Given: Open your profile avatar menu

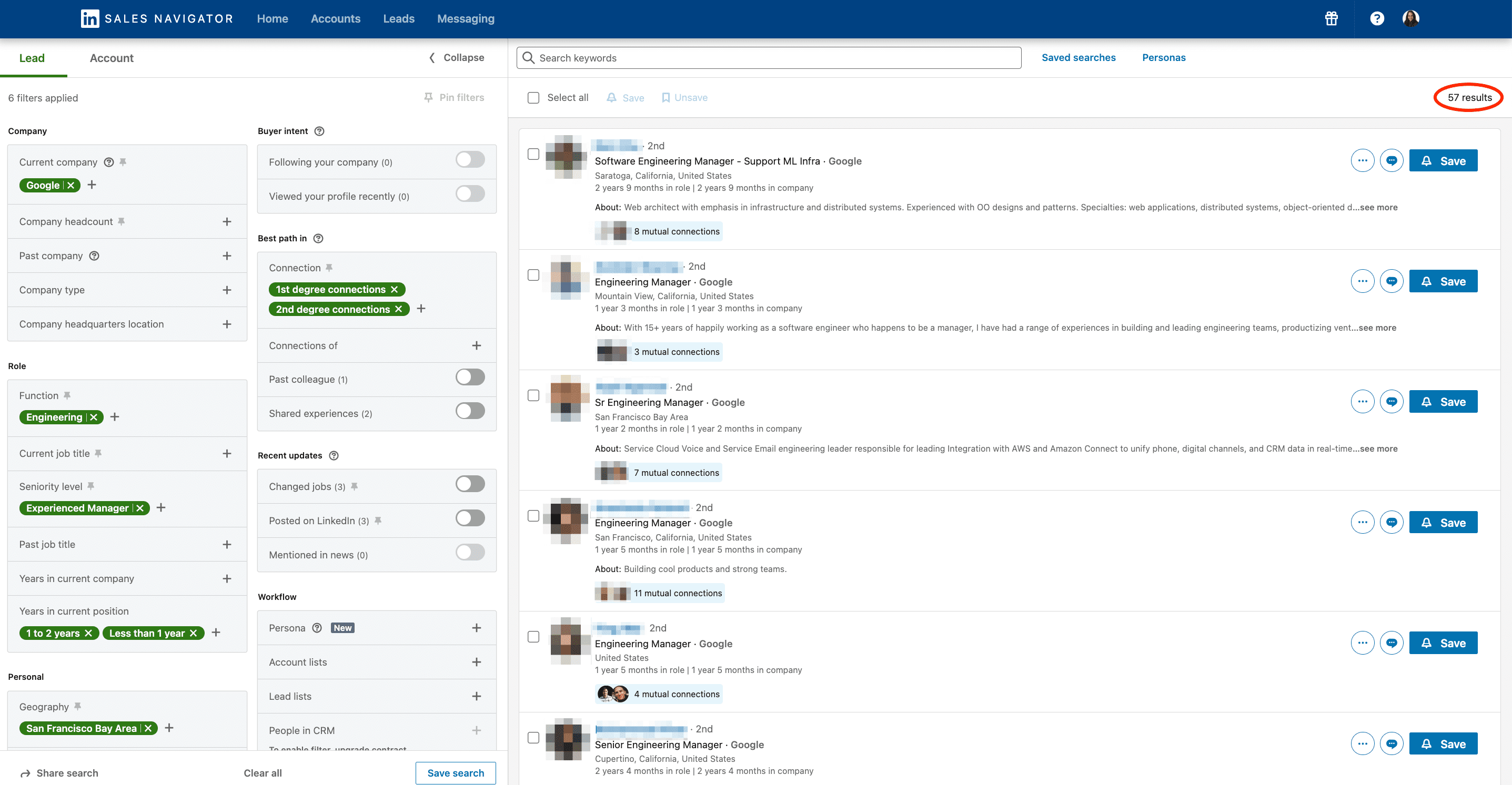Looking at the screenshot, I should coord(1411,18).
